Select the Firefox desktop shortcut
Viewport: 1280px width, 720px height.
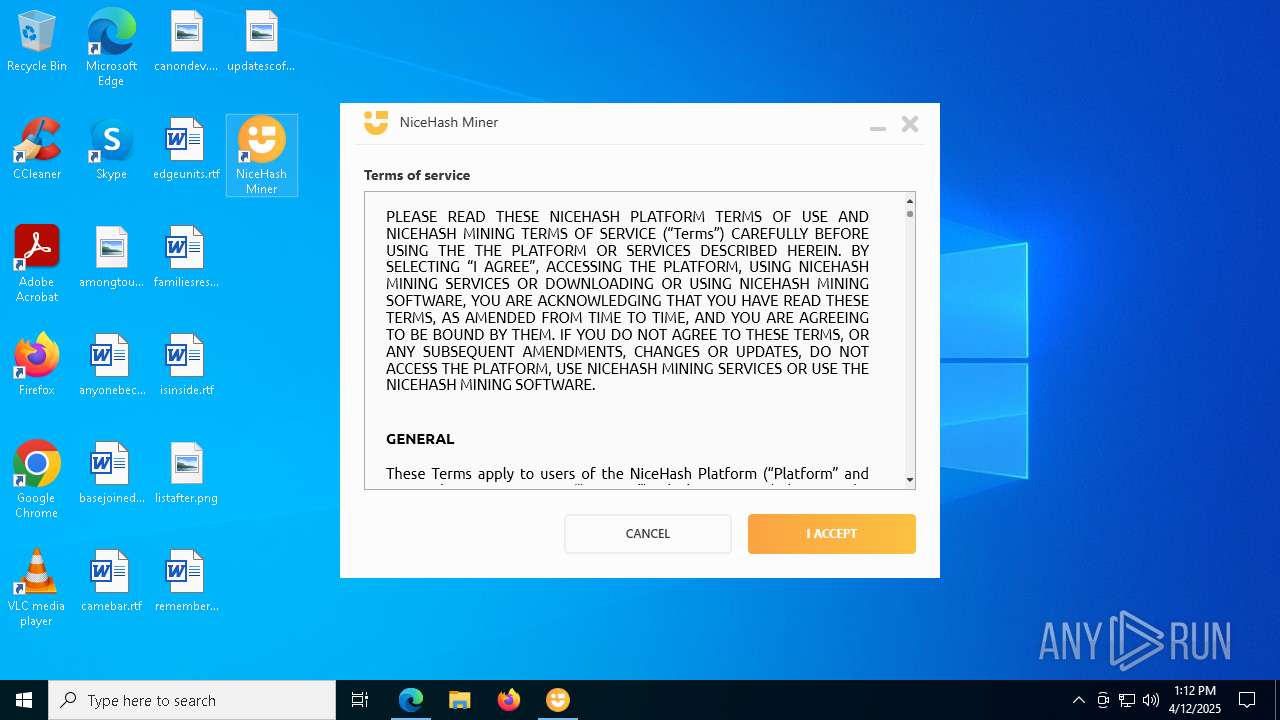[x=37, y=366]
